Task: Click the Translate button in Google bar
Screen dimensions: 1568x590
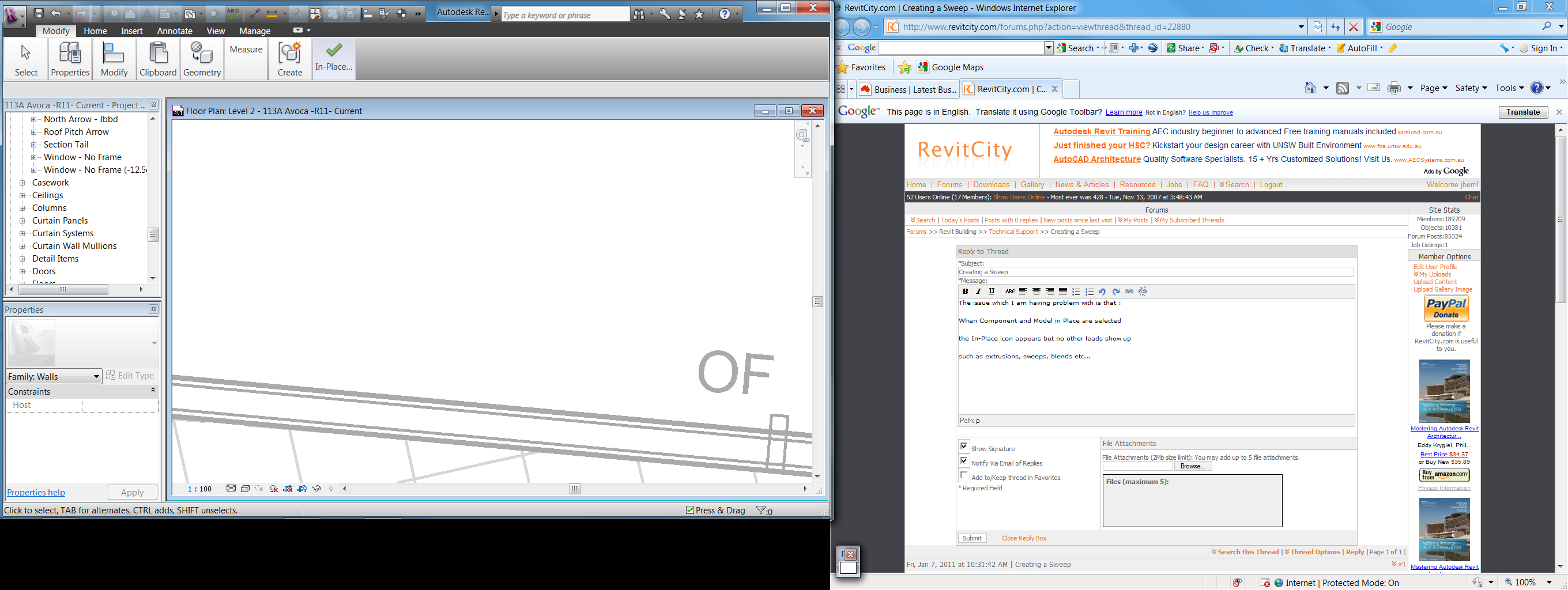Action: point(1523,112)
